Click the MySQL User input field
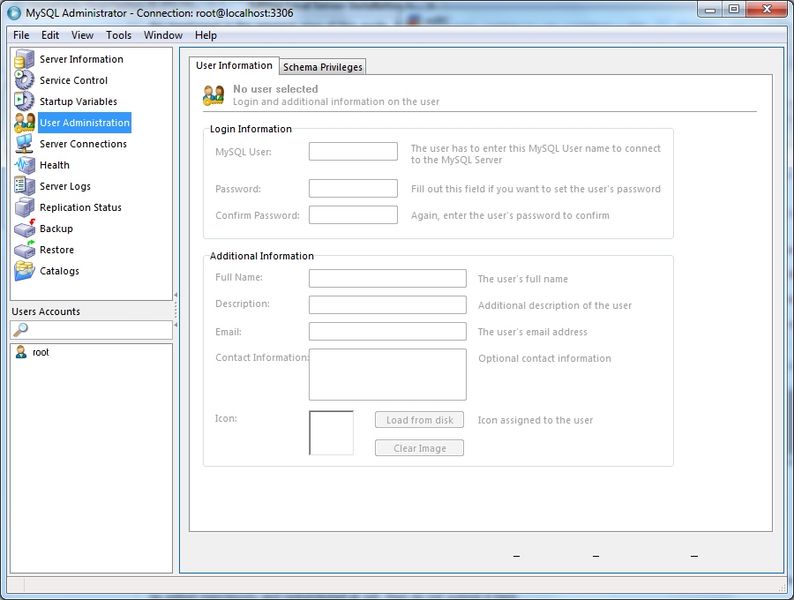Viewport: 794px width, 600px height. 353,151
